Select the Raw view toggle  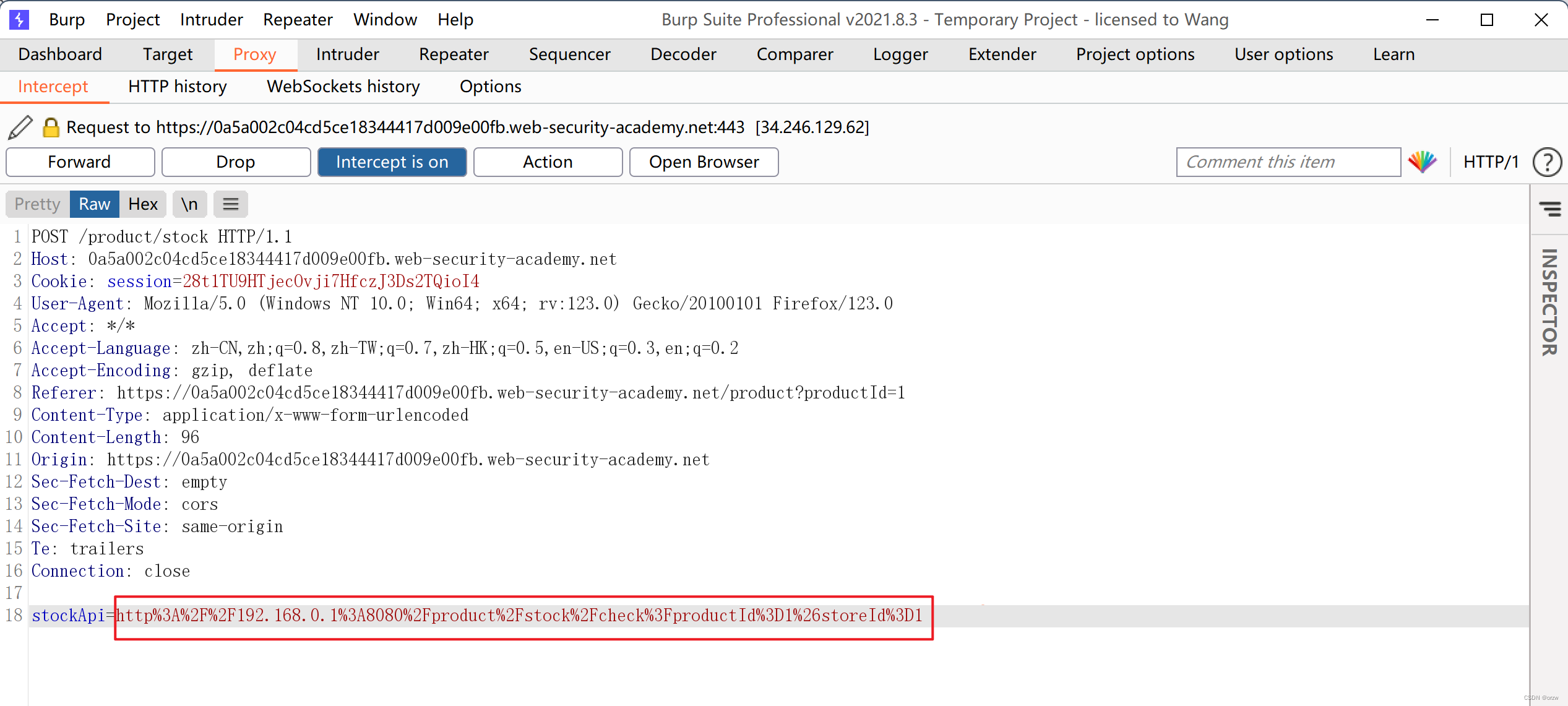94,204
